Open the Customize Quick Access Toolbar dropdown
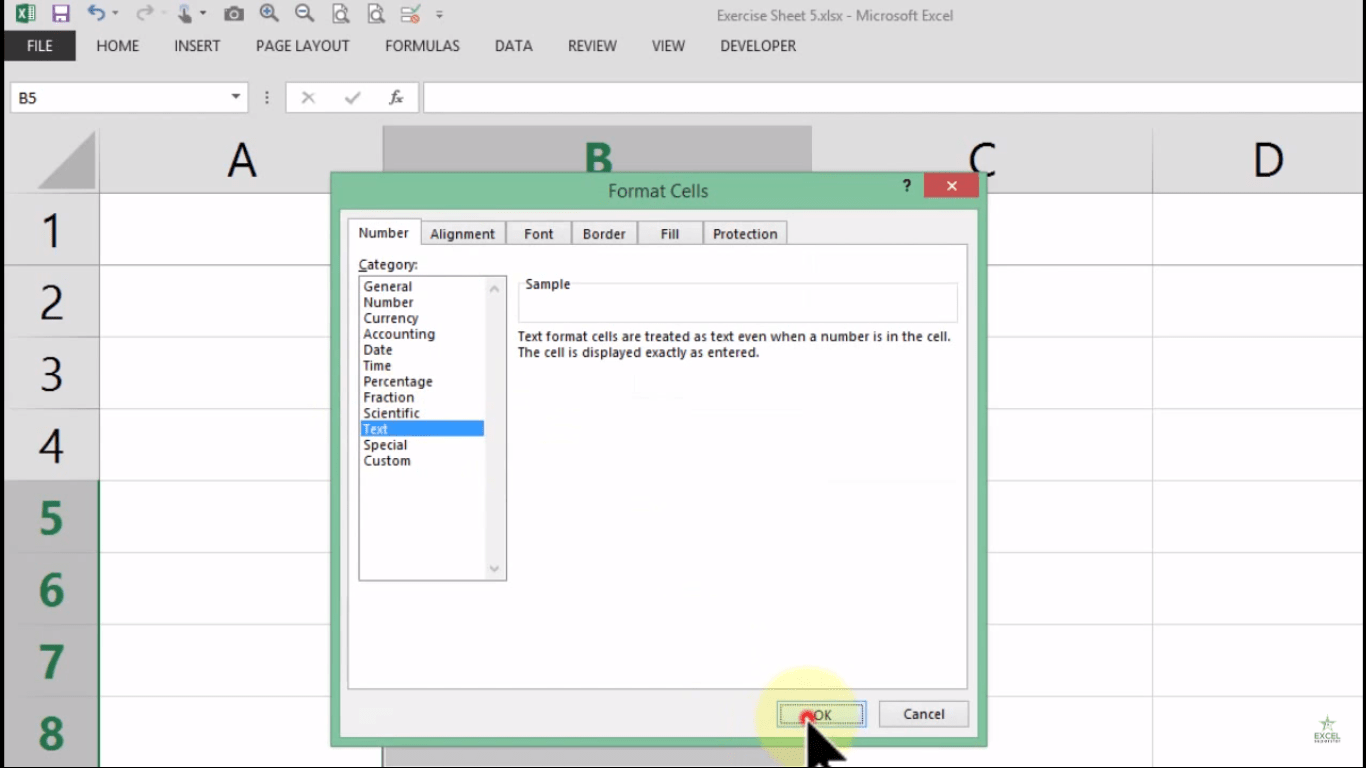 [x=439, y=14]
